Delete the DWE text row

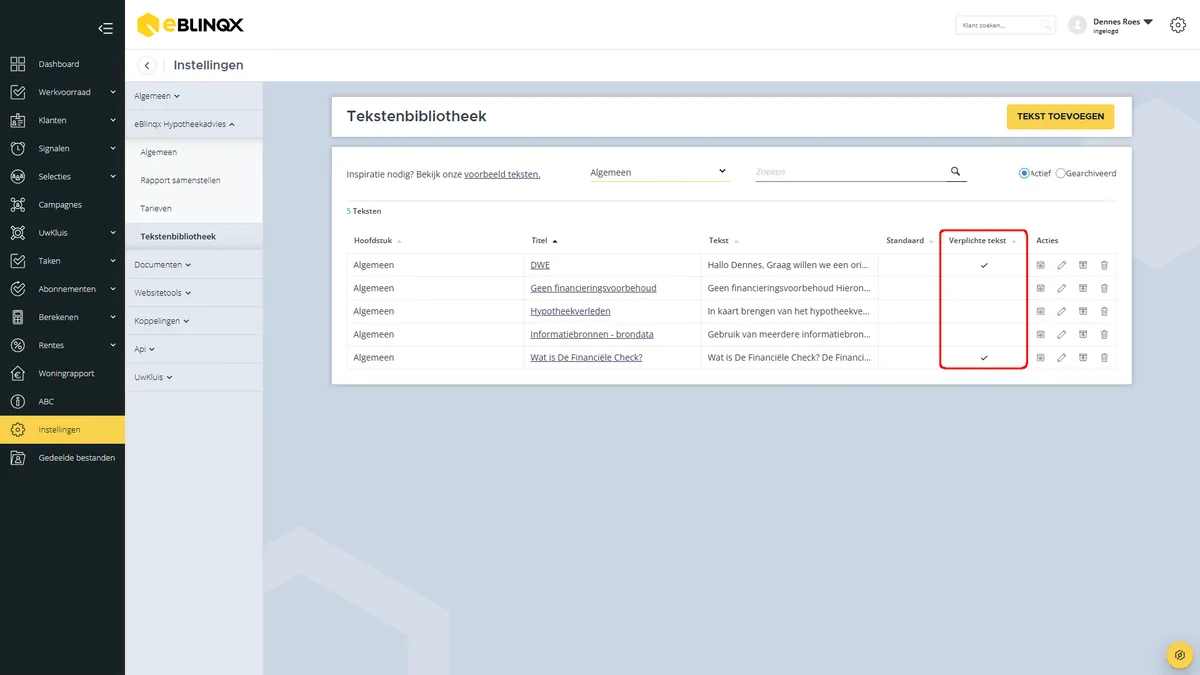click(x=1104, y=265)
